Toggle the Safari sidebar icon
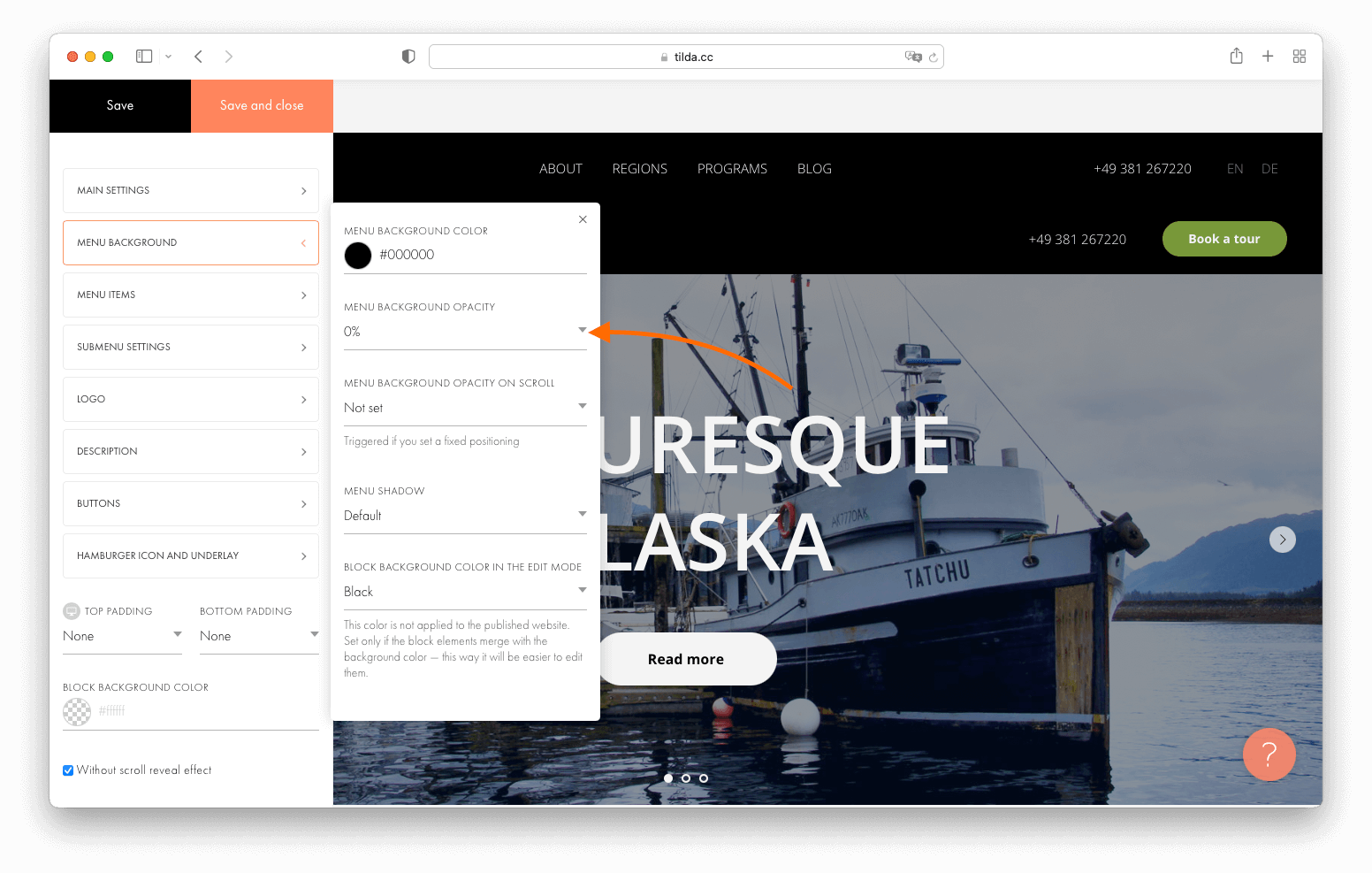Viewport: 1372px width, 873px height. pos(143,56)
